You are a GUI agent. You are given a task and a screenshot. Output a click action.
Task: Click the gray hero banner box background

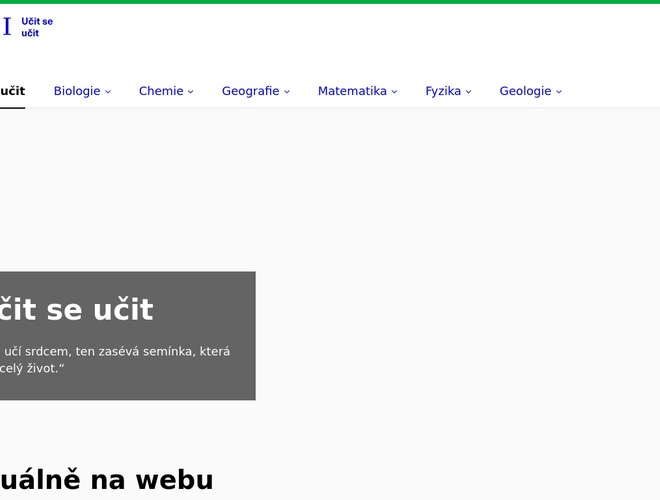tap(200, 385)
